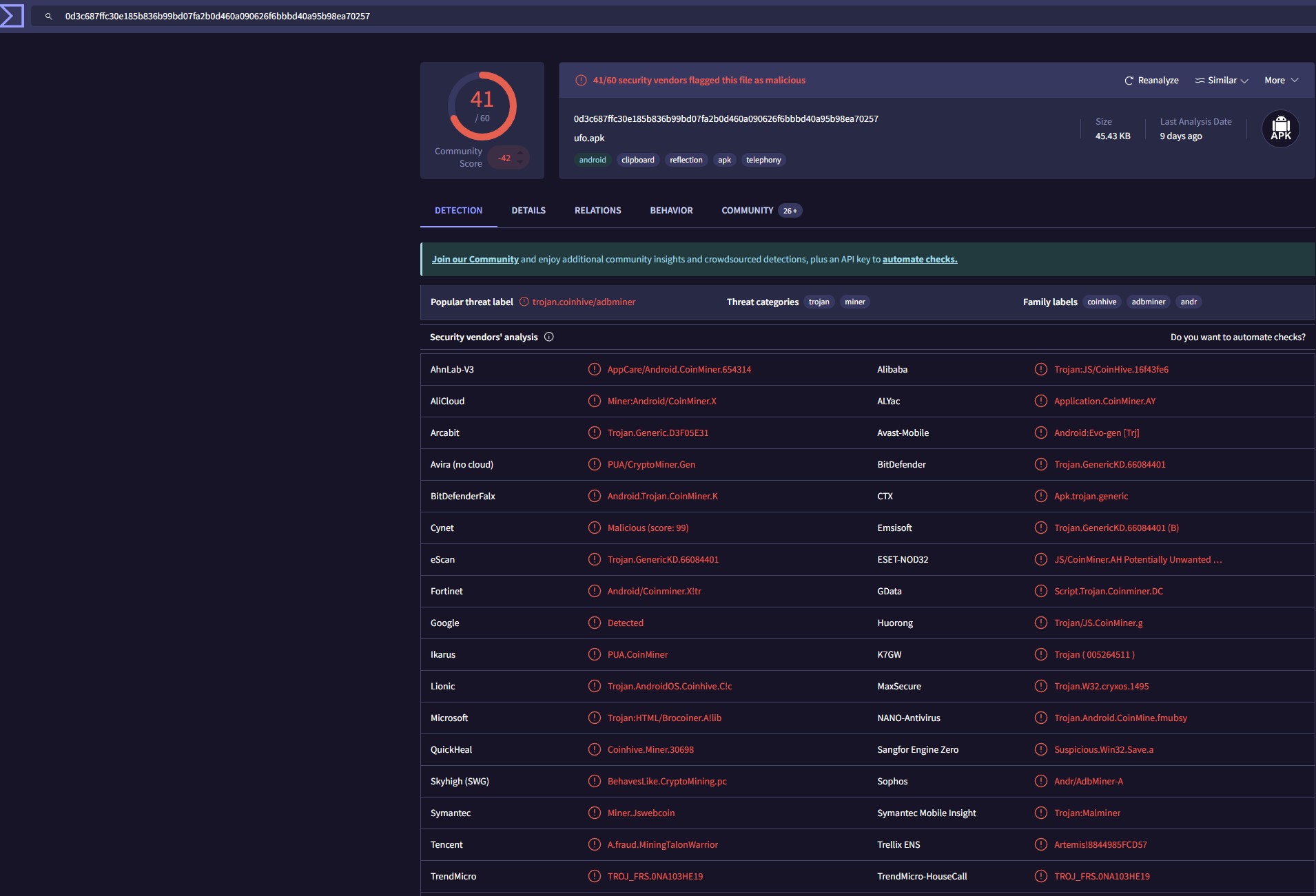1316x896 pixels.
Task: Select the android tag
Action: pos(593,160)
